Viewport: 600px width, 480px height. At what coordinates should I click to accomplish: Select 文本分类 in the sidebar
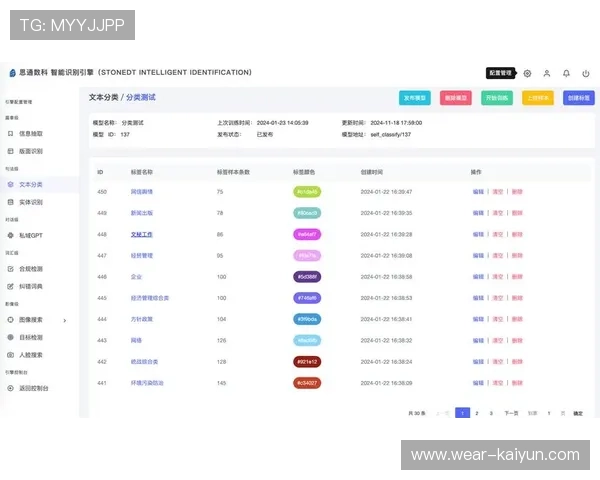pos(31,184)
